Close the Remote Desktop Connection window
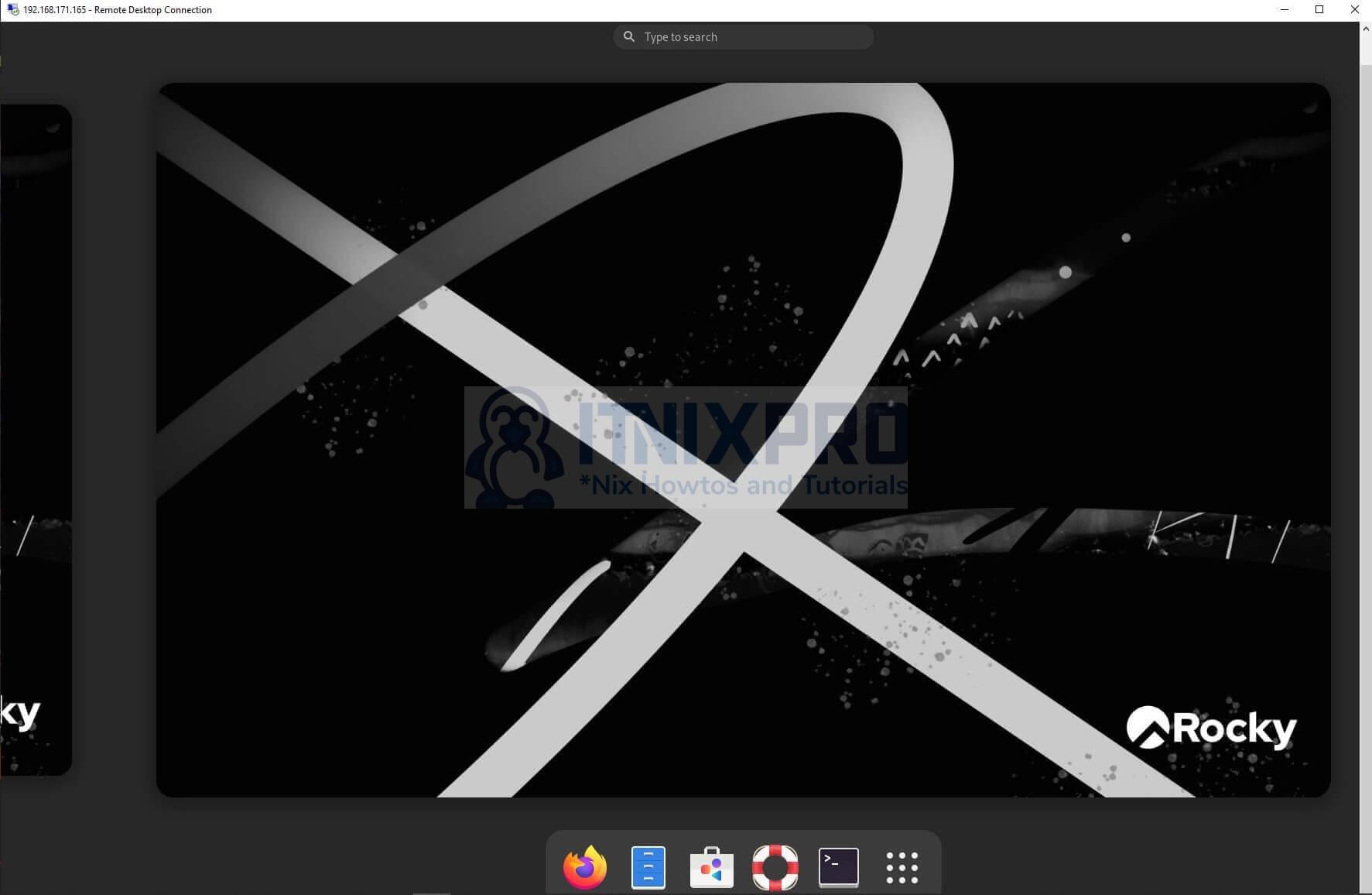The height and width of the screenshot is (895, 1372). coord(1354,9)
